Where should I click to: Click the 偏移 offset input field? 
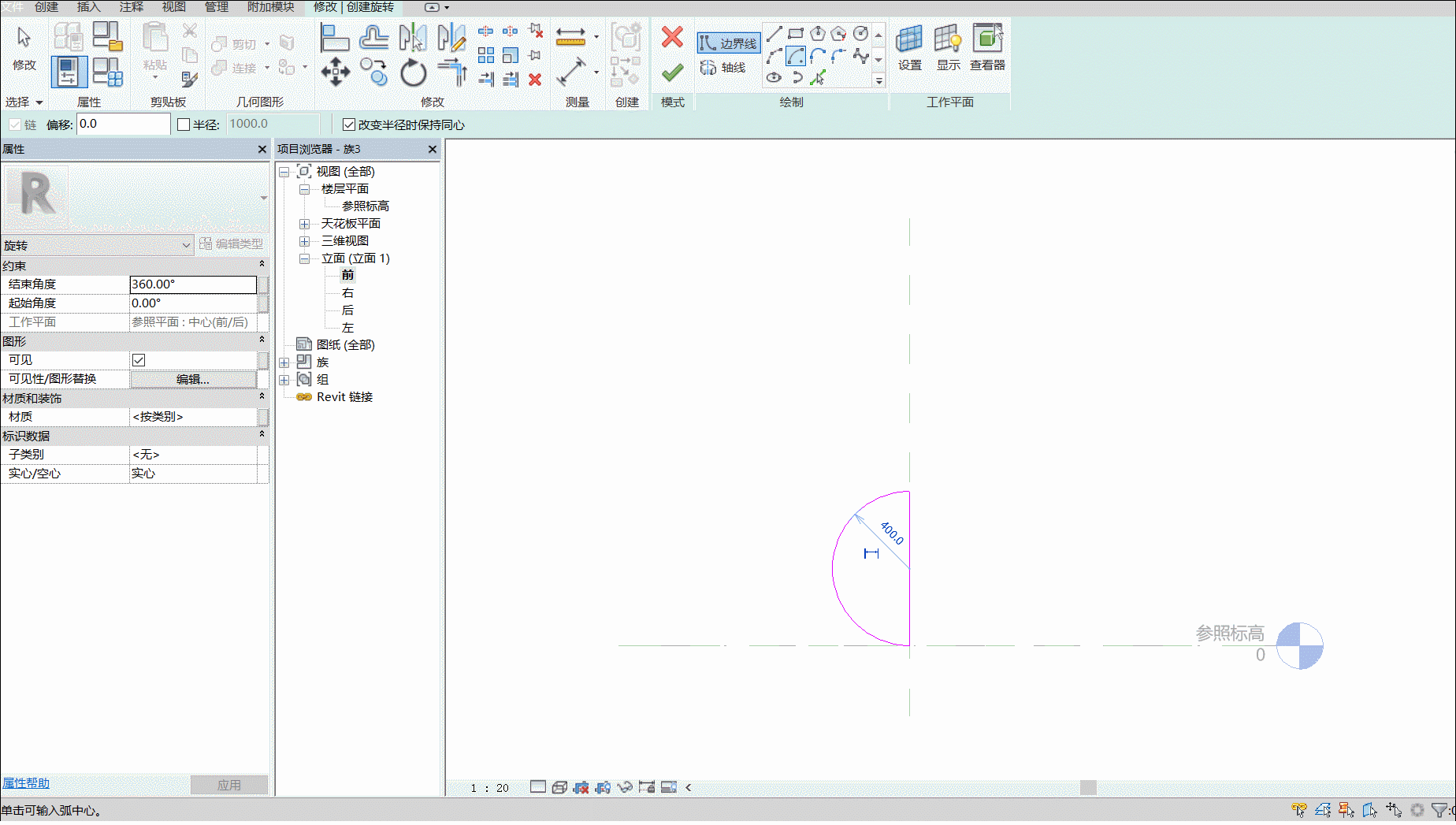coord(124,124)
